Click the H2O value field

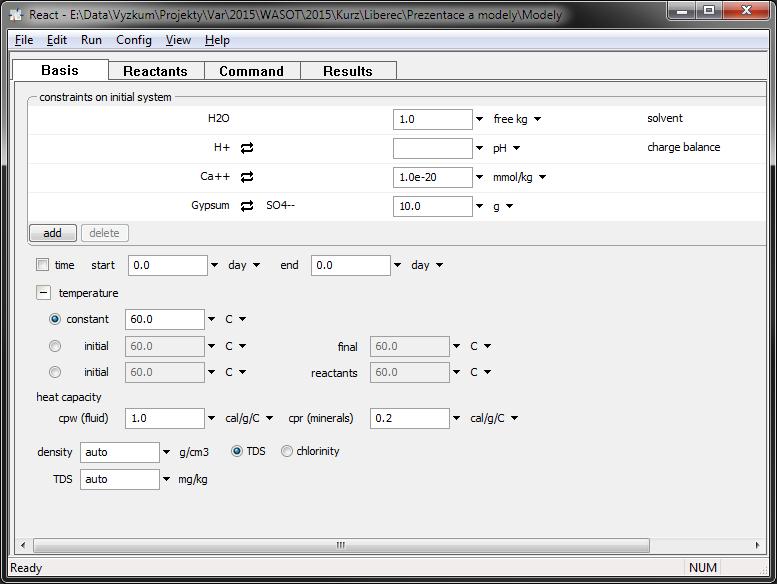pos(433,119)
